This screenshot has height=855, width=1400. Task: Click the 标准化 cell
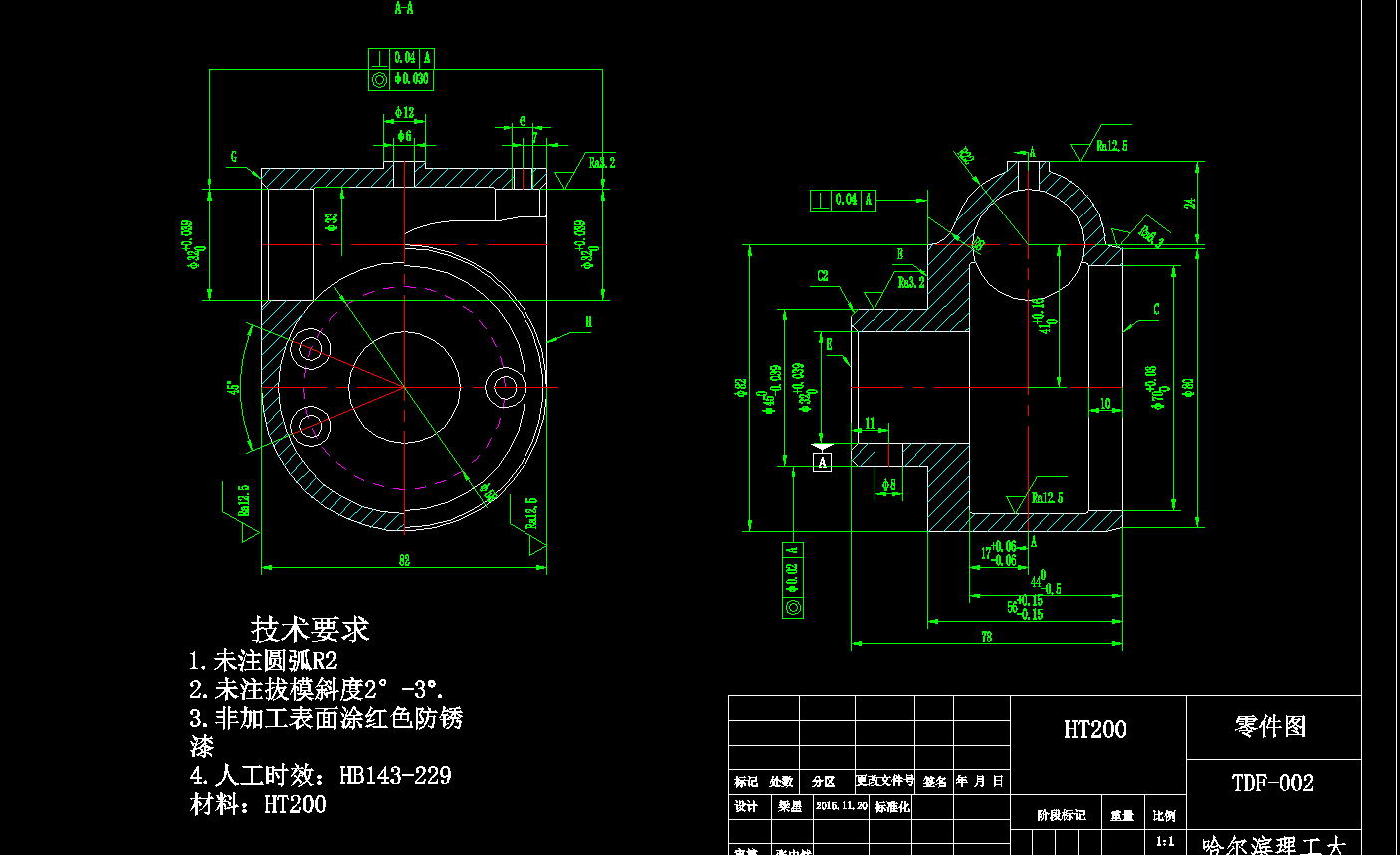tap(892, 806)
